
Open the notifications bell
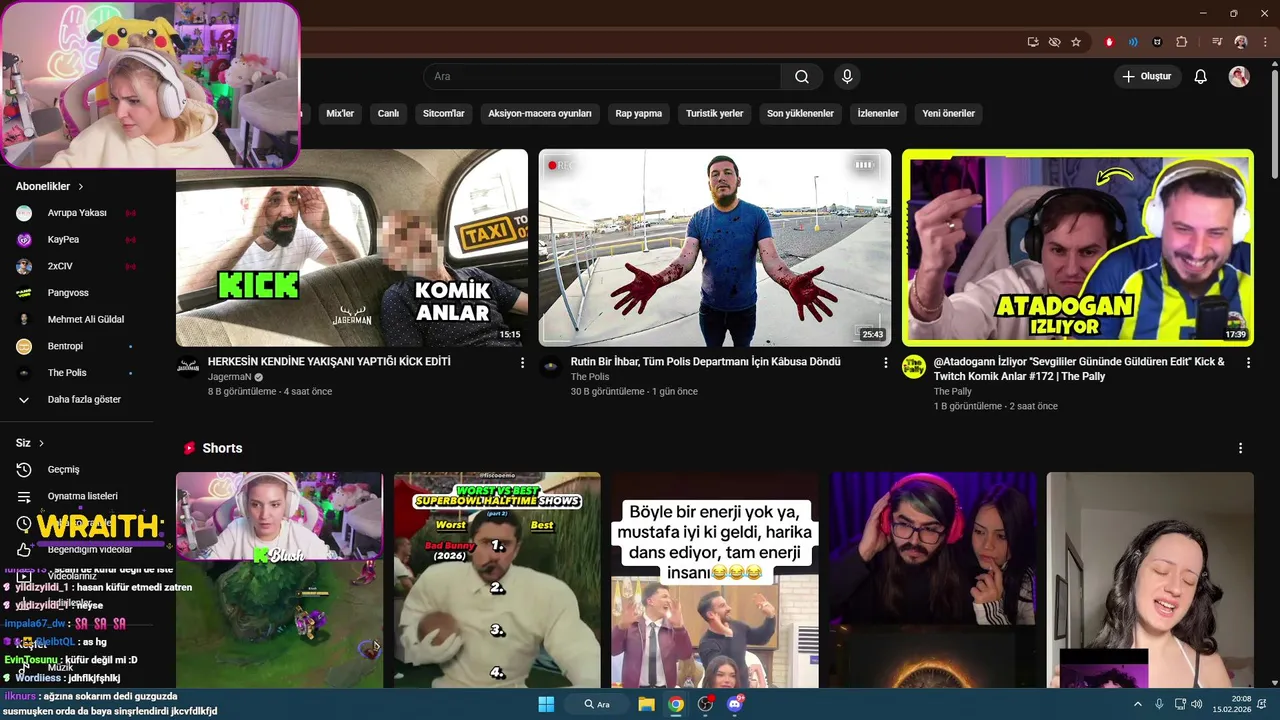[x=1201, y=77]
